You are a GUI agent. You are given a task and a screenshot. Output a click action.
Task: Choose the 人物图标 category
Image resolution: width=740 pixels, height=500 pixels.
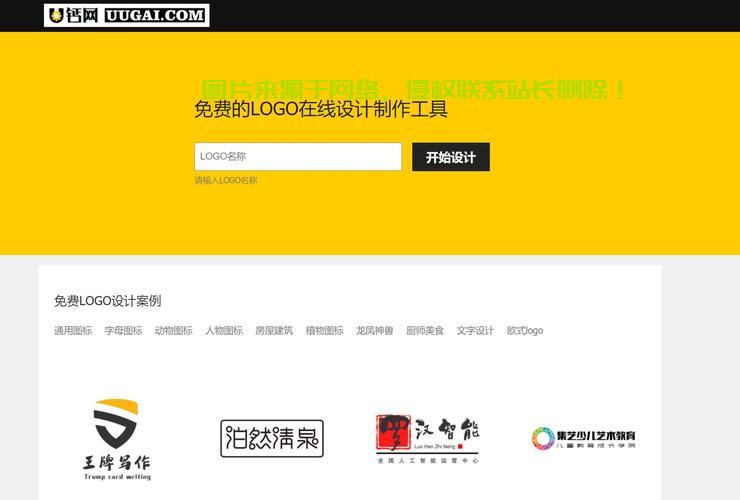[224, 331]
